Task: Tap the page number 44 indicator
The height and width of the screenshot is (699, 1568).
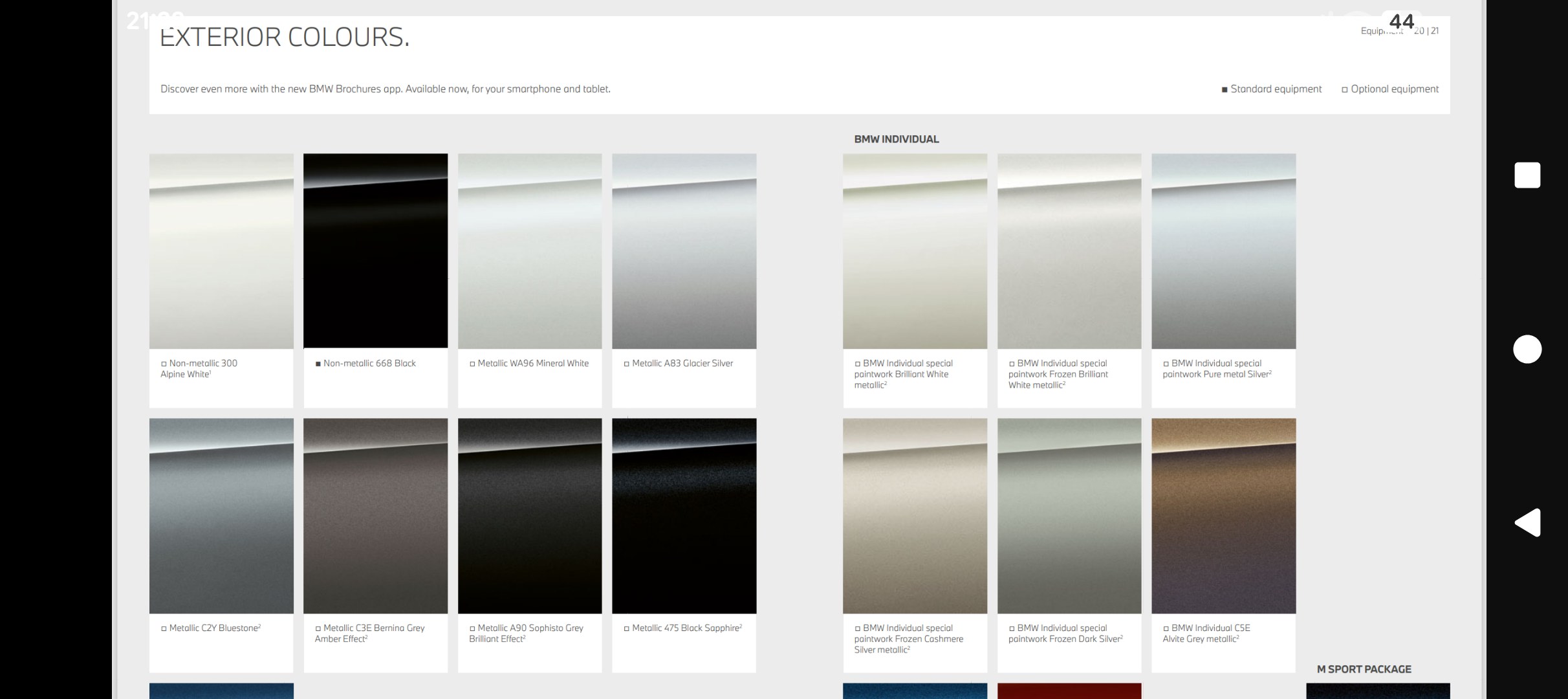Action: pos(1401,22)
